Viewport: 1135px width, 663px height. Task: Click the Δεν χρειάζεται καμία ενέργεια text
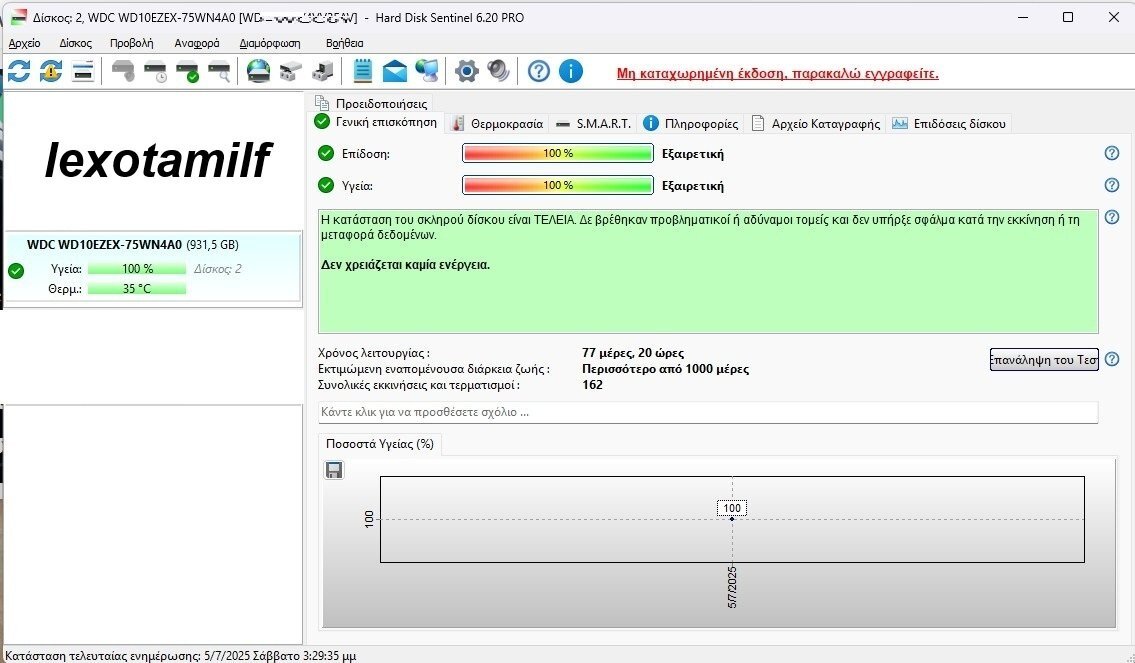click(405, 265)
